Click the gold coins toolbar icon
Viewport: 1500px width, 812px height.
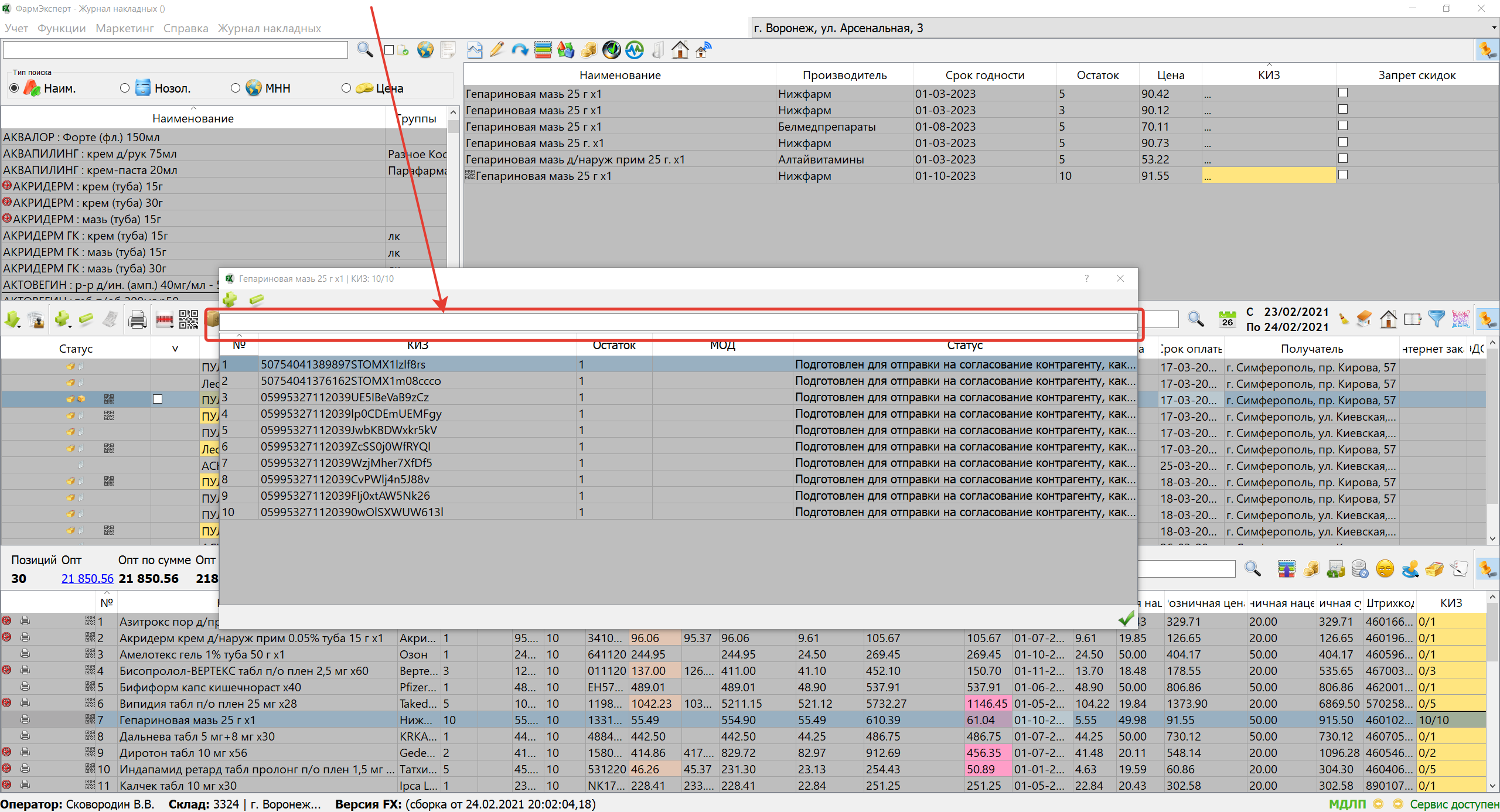[589, 50]
